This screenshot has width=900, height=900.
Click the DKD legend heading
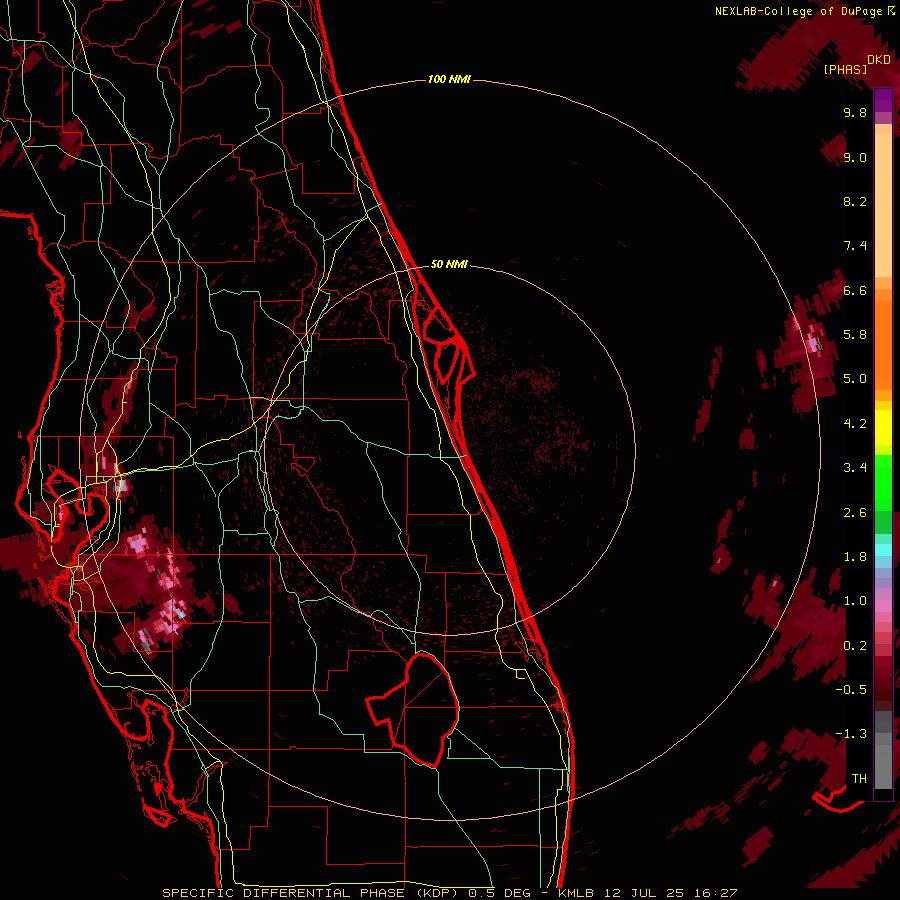pyautogui.click(x=879, y=59)
